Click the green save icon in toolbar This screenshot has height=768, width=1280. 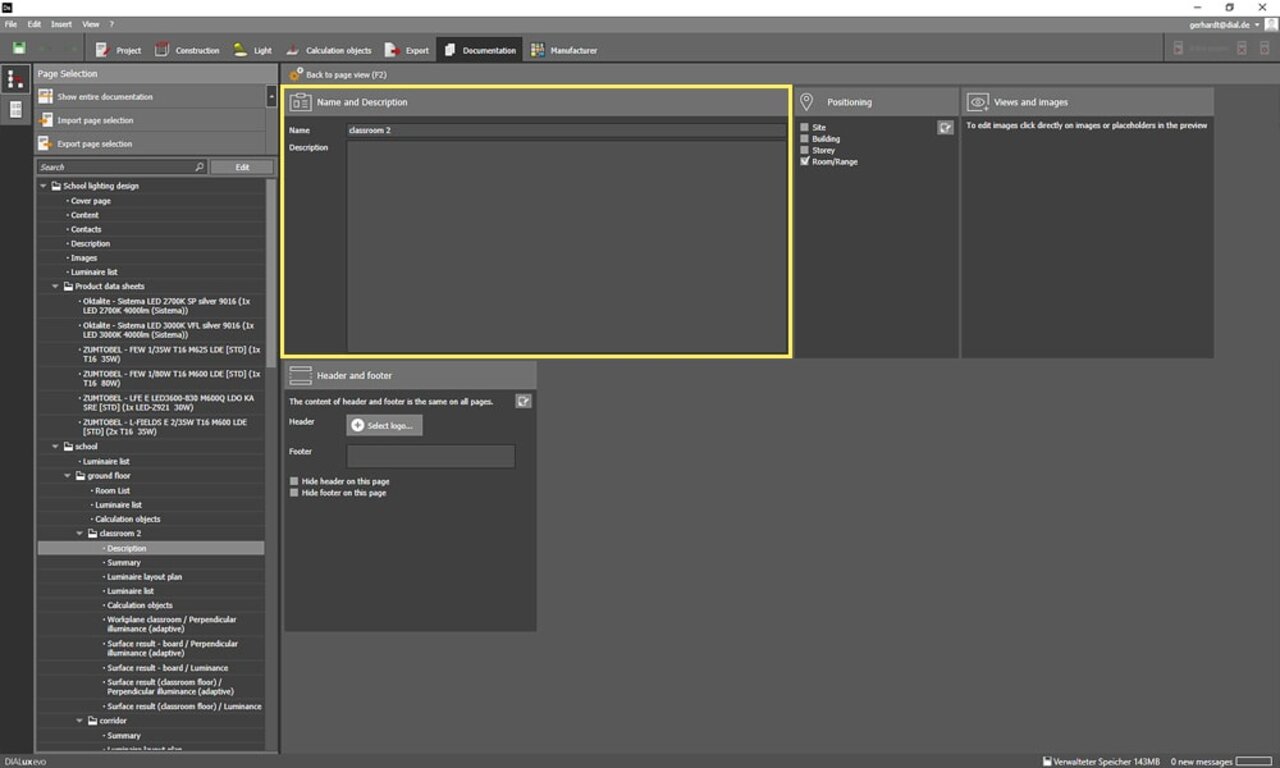point(19,49)
